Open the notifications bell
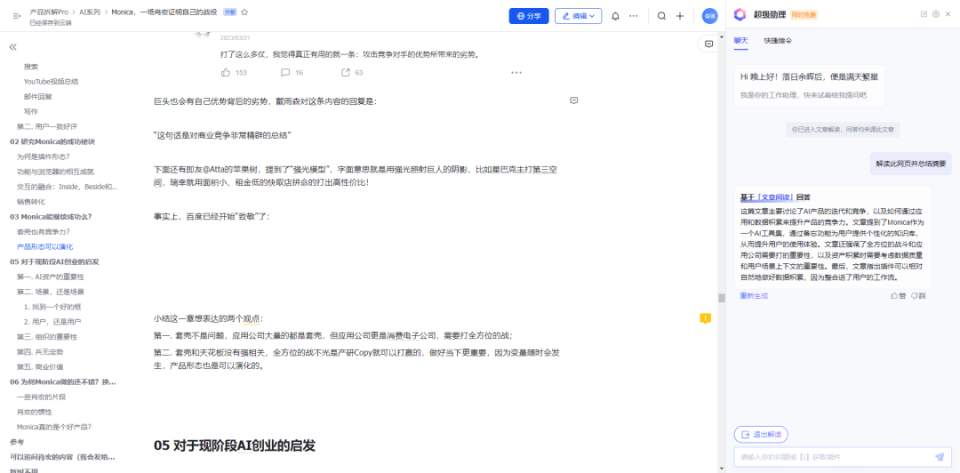 [x=615, y=16]
